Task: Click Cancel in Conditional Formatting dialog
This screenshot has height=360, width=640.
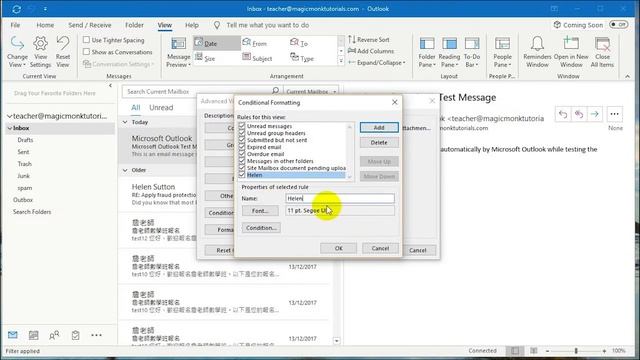Action: (380, 248)
